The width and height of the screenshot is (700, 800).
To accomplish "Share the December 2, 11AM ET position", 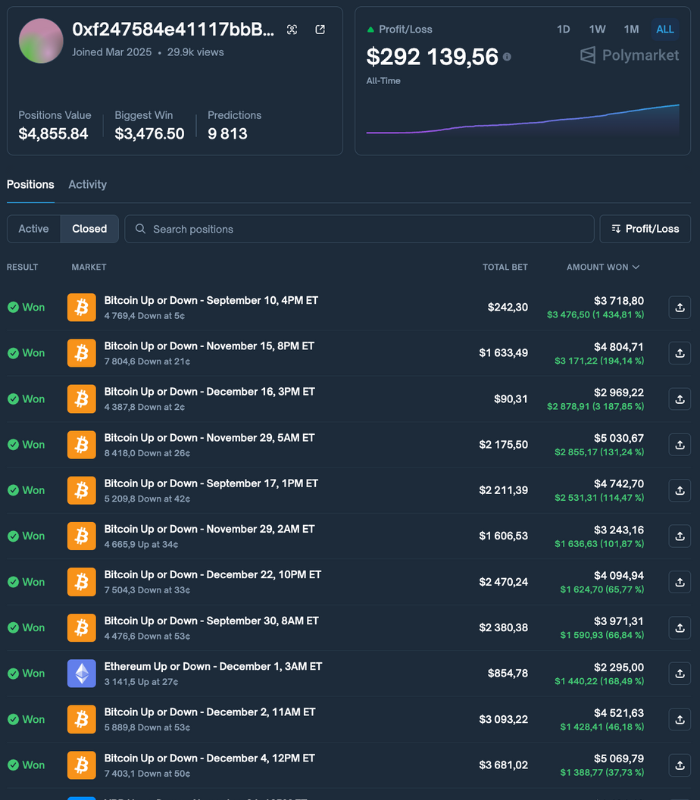I will [680, 719].
